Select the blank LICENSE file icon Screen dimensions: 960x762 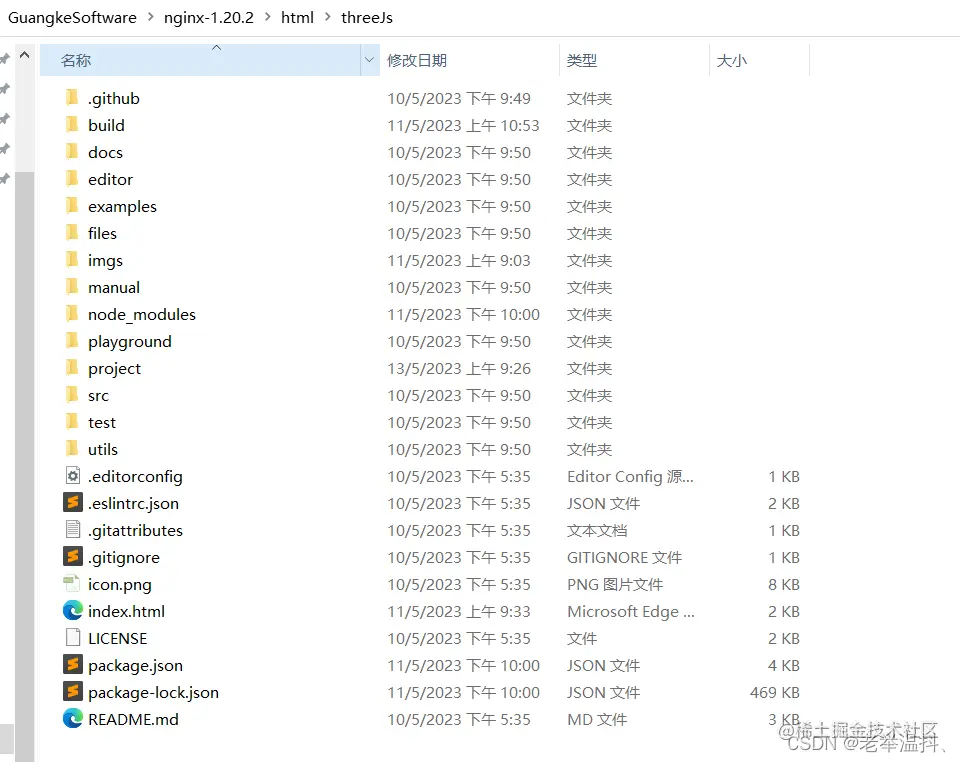click(73, 637)
